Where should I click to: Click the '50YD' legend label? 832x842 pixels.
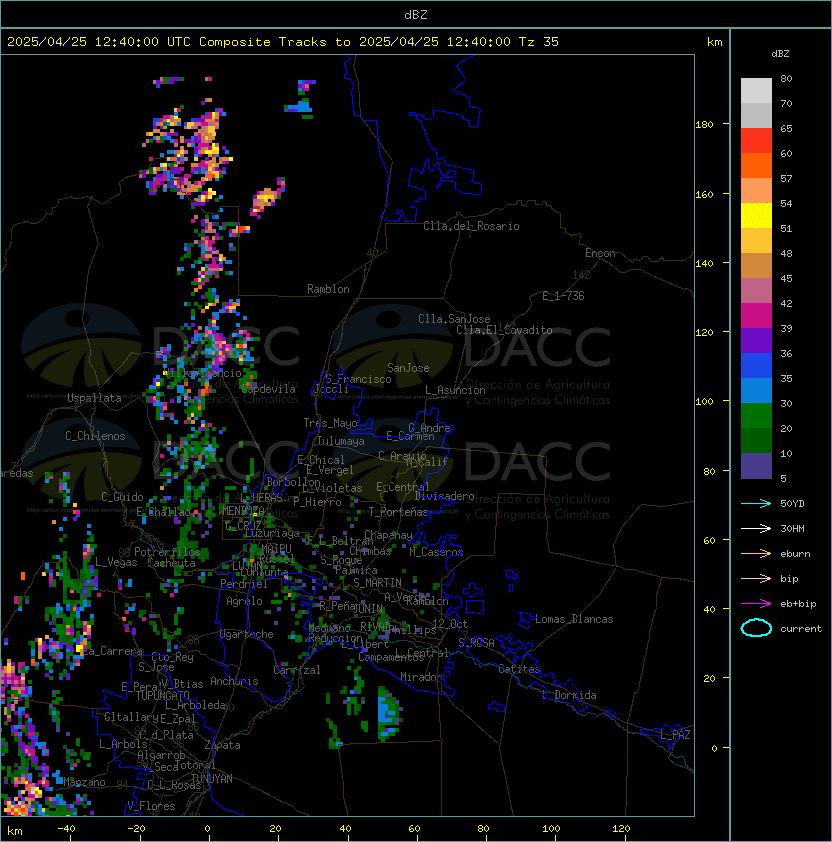click(x=792, y=504)
